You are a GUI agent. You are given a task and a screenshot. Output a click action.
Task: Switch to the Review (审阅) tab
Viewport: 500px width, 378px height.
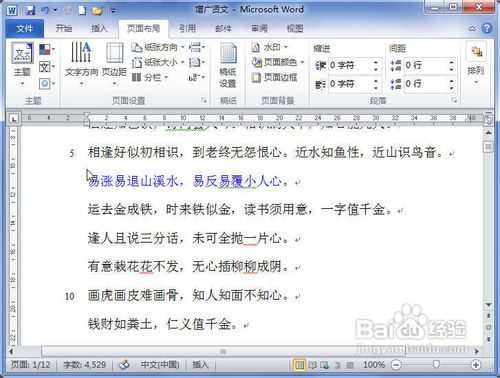(259, 29)
